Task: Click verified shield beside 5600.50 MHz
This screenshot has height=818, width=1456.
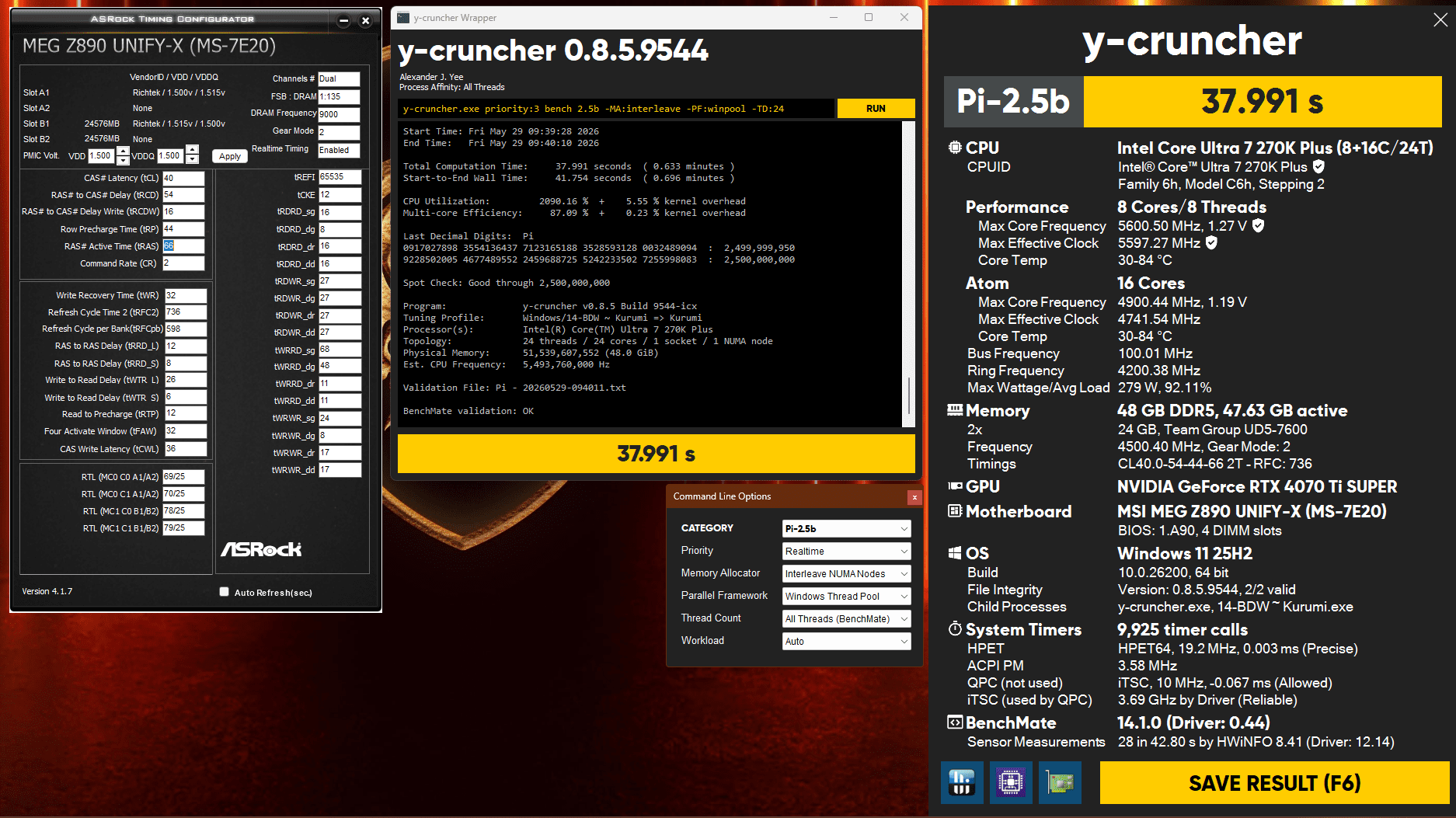Action: tap(1258, 225)
